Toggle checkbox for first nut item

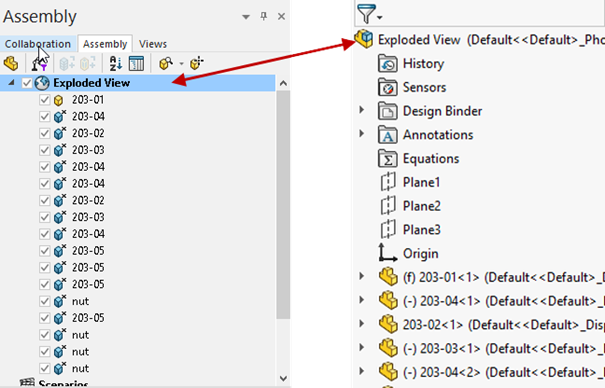click(44, 301)
